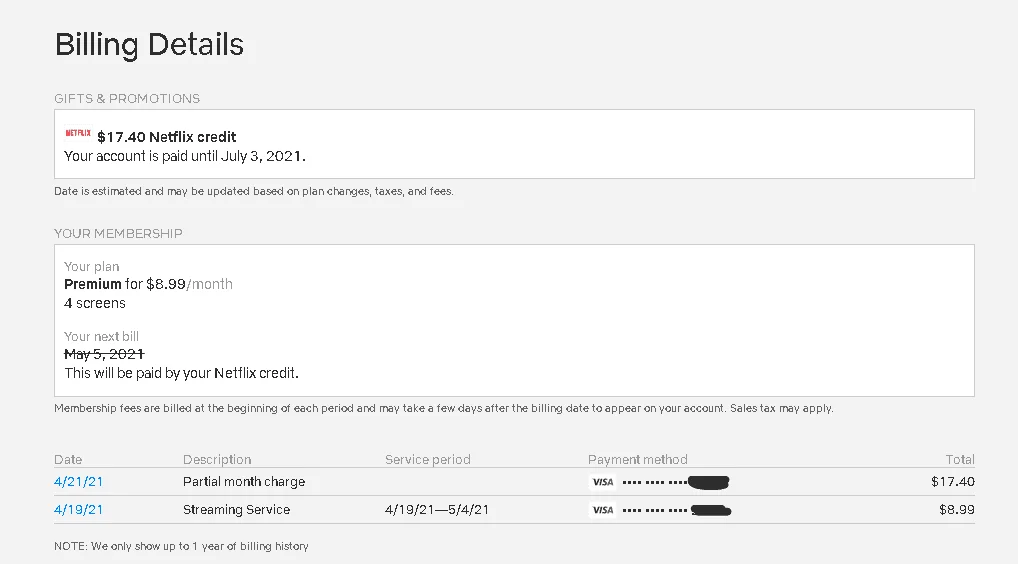Open the 4/21/21 billing date link
The image size is (1018, 564).
[x=79, y=482]
